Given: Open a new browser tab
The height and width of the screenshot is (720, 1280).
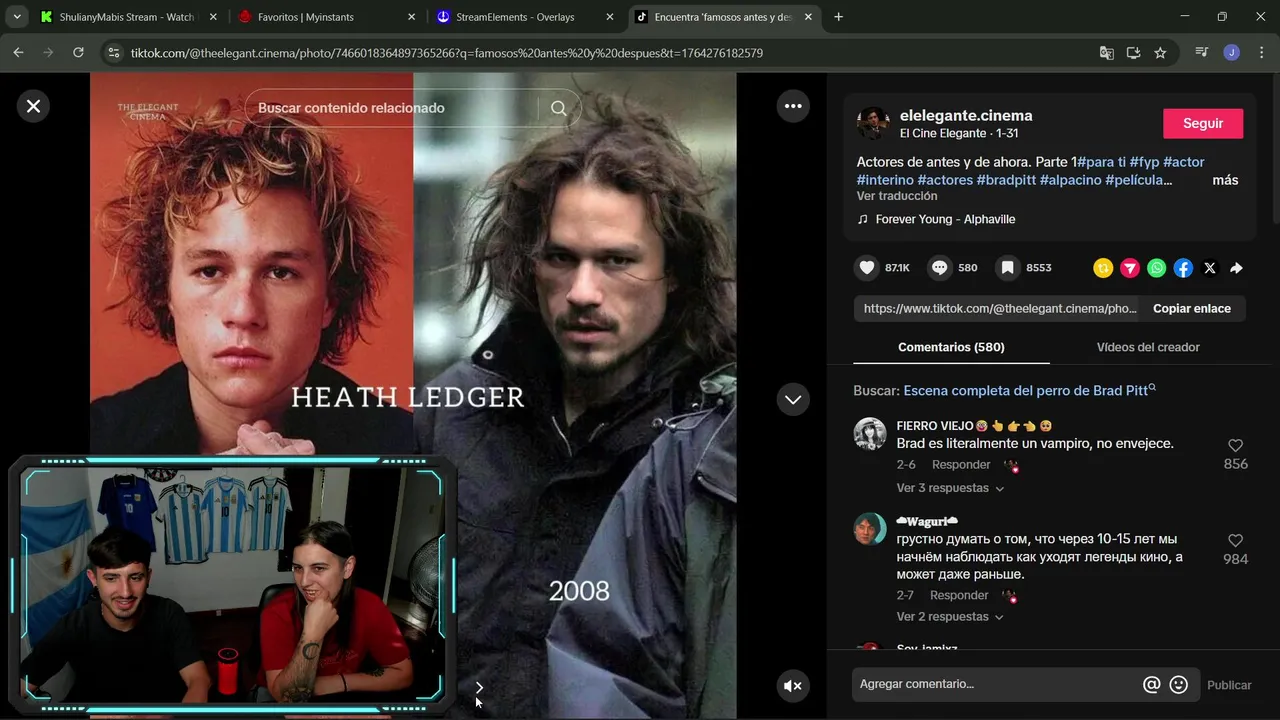Looking at the screenshot, I should click(838, 17).
